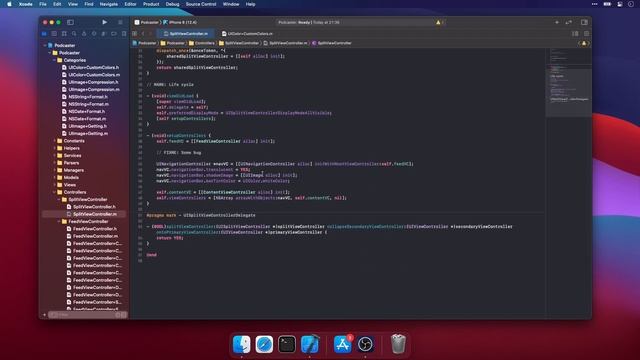Open Finder from the Dock
Viewport: 640px width, 360px height.
(x=242, y=344)
